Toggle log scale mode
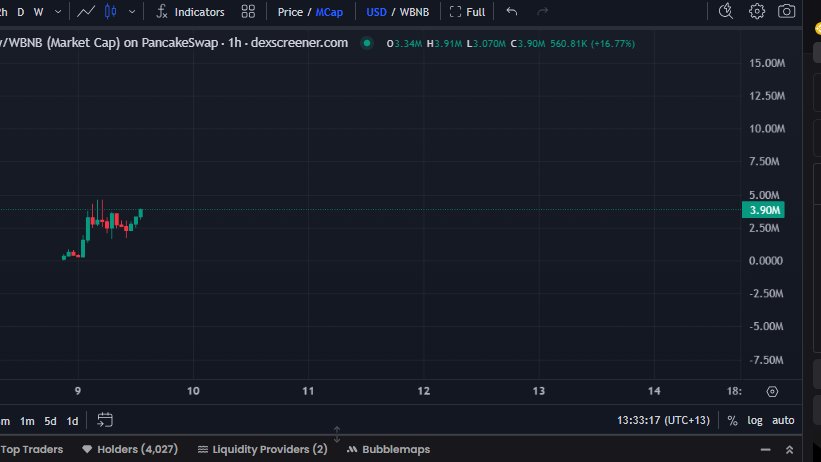Viewport: 821px width, 462px height. tap(755, 421)
